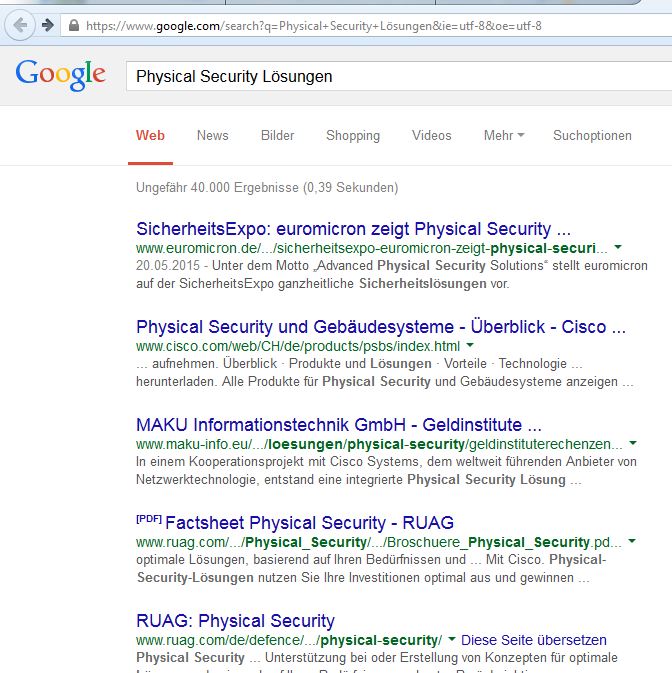Open the RUAG: Physical Security result
672x673 pixels.
click(235, 621)
